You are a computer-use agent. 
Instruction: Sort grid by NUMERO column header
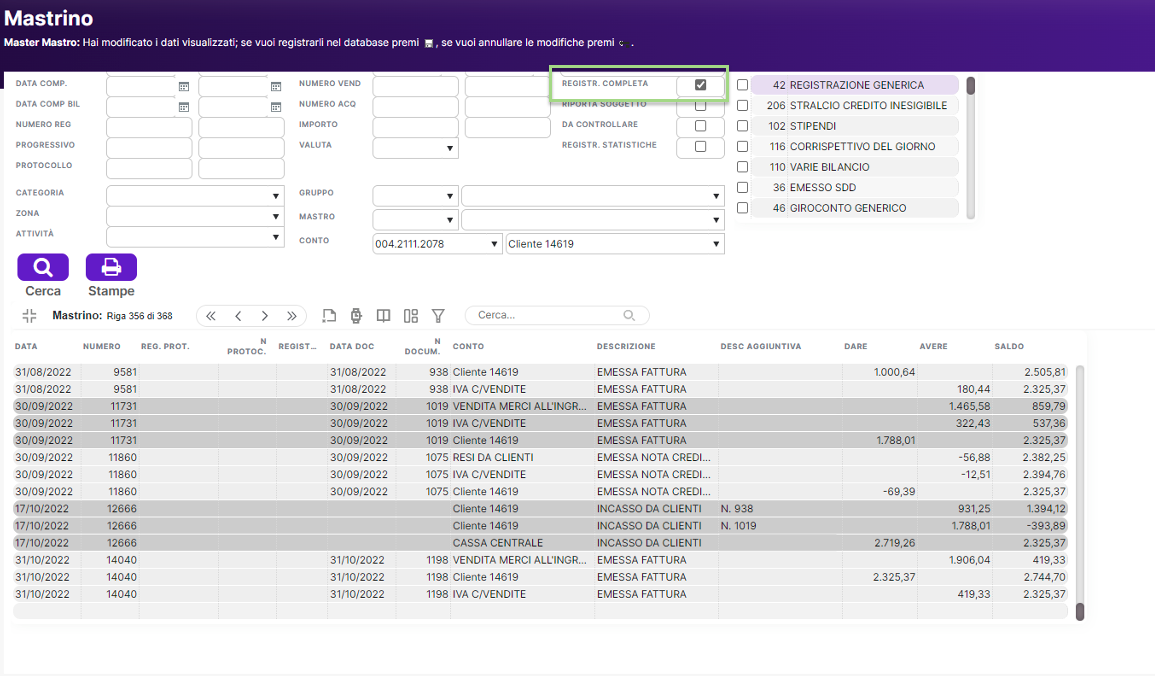pos(102,346)
